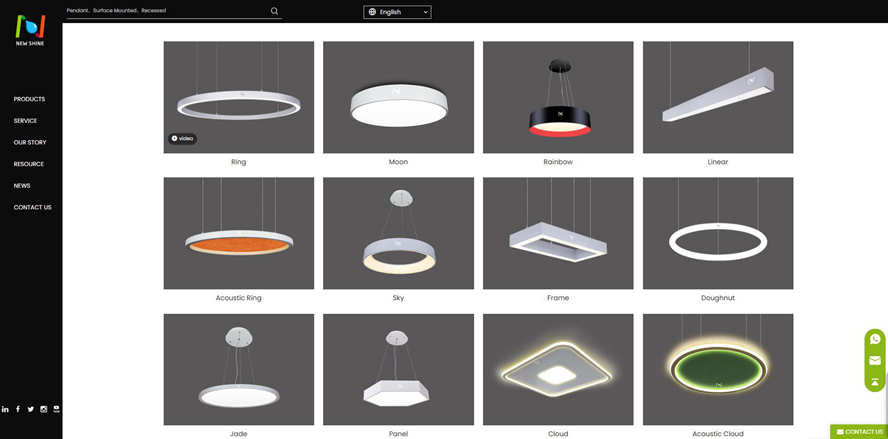Go to the OUR STORY page
This screenshot has height=439, width=888.
point(30,143)
